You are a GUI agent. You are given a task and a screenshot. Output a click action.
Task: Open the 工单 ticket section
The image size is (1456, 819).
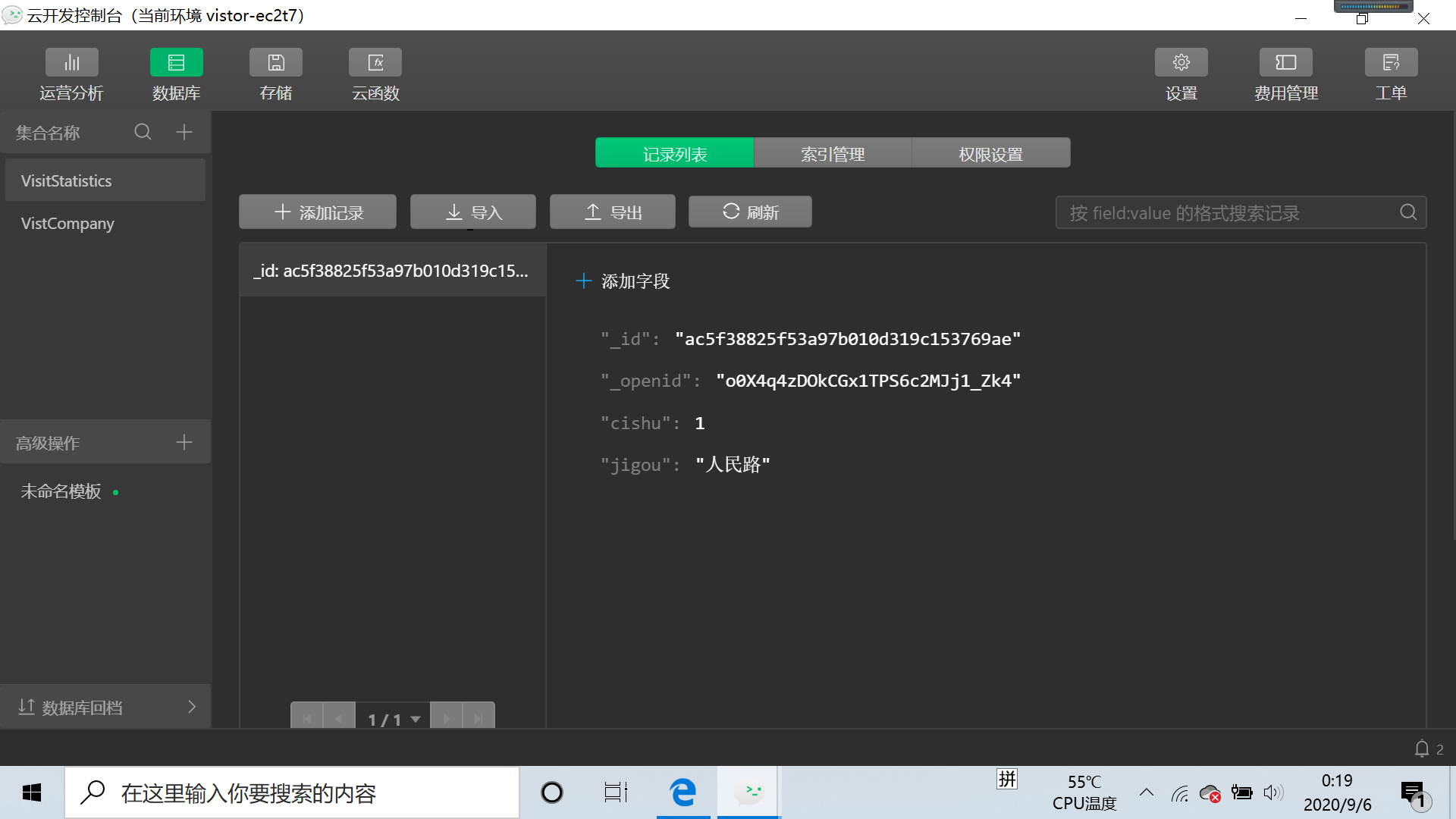[1391, 75]
